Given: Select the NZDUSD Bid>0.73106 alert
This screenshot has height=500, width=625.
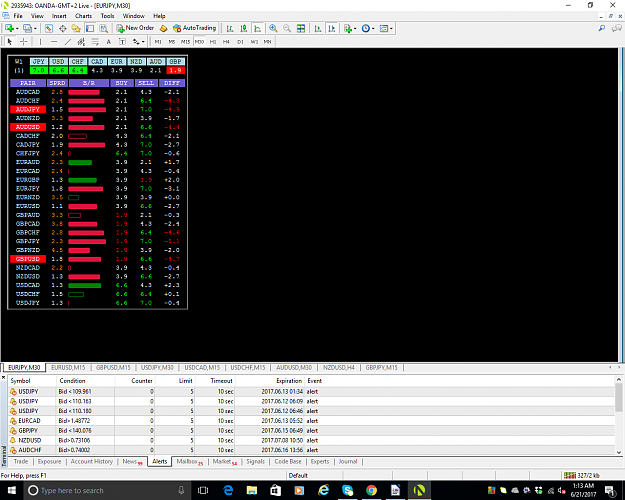Looking at the screenshot, I should 311,440.
